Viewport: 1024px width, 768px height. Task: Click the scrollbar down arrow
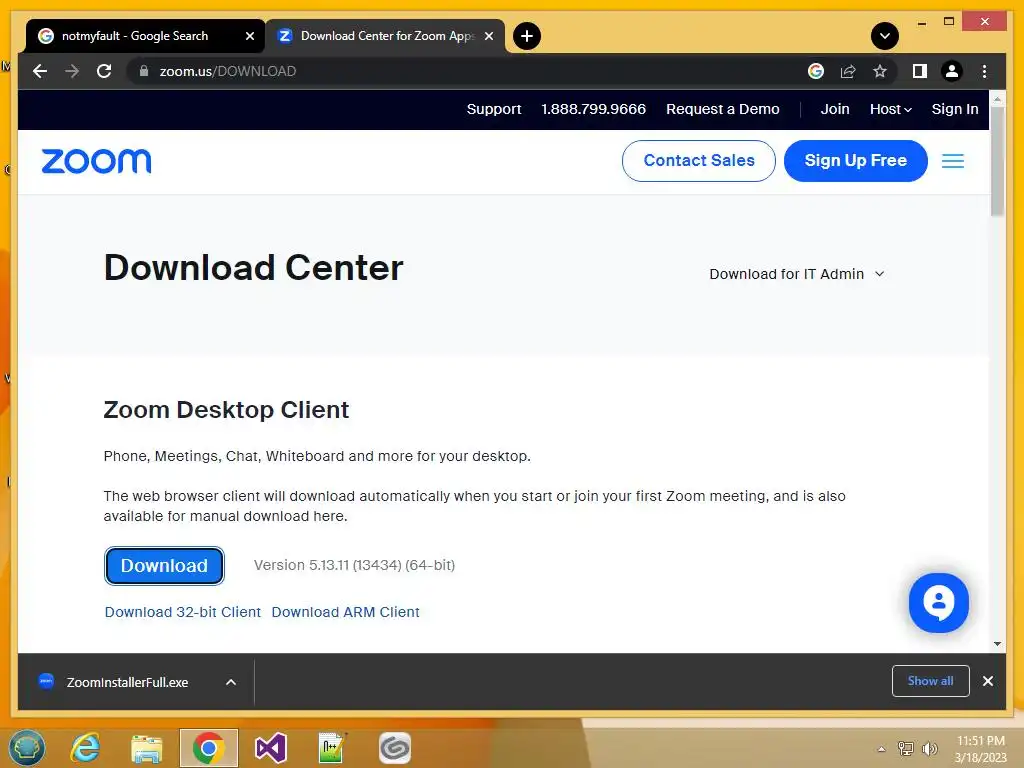pos(997,644)
